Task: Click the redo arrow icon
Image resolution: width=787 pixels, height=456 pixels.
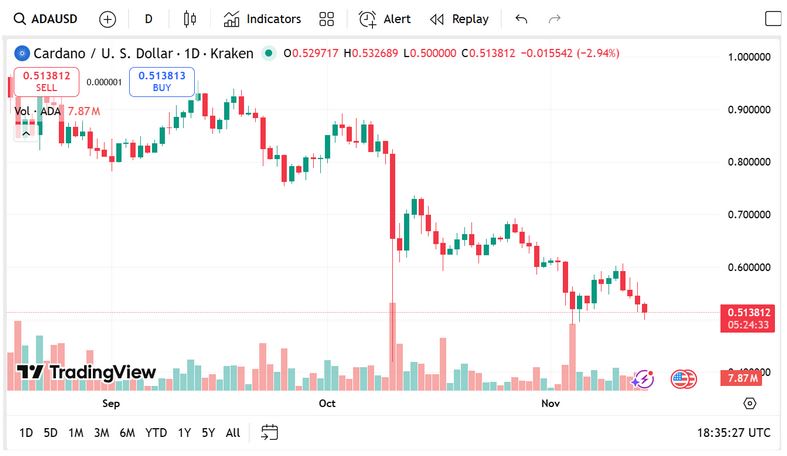Action: coord(555,19)
